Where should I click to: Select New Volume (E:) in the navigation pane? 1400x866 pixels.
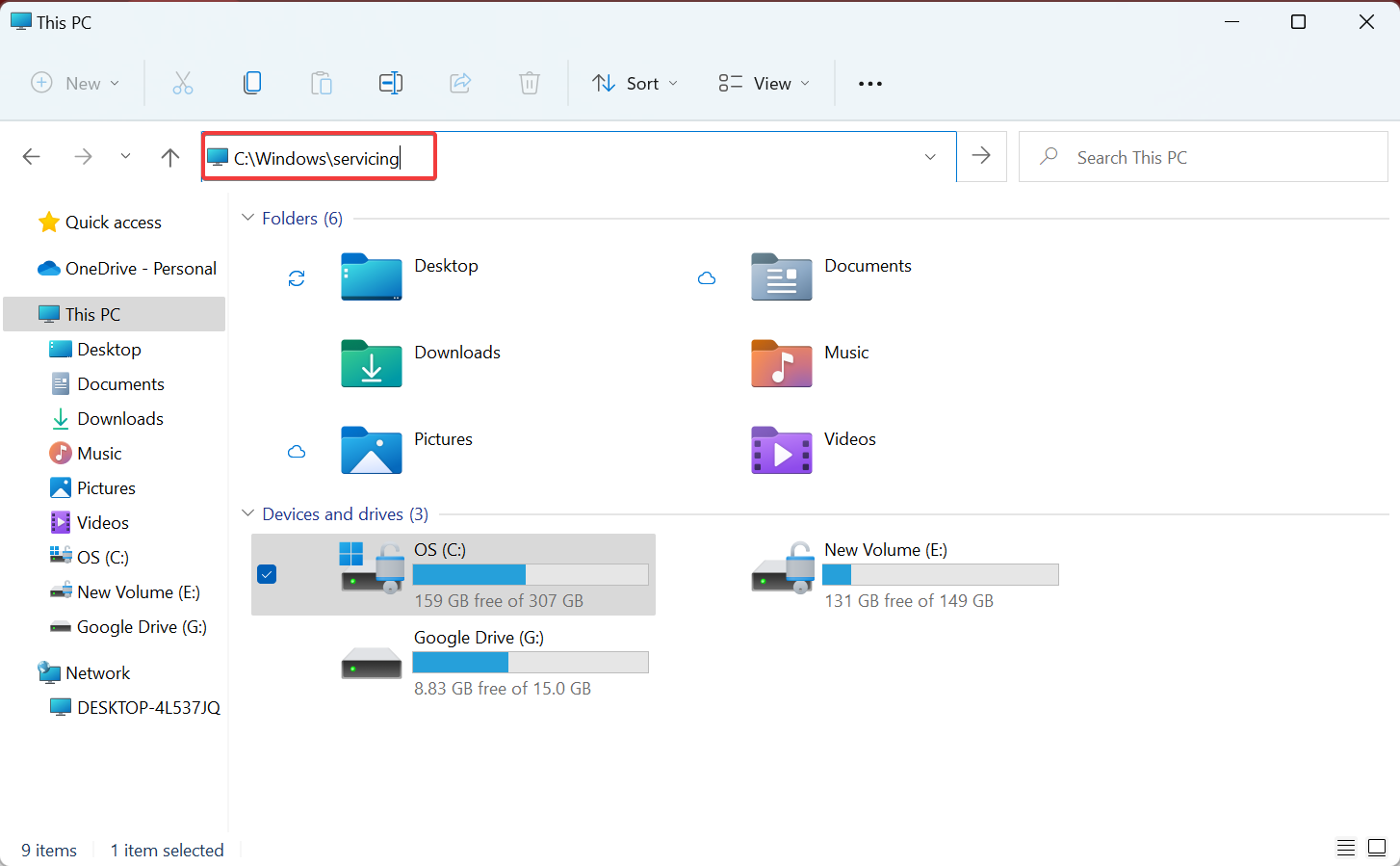point(114,592)
